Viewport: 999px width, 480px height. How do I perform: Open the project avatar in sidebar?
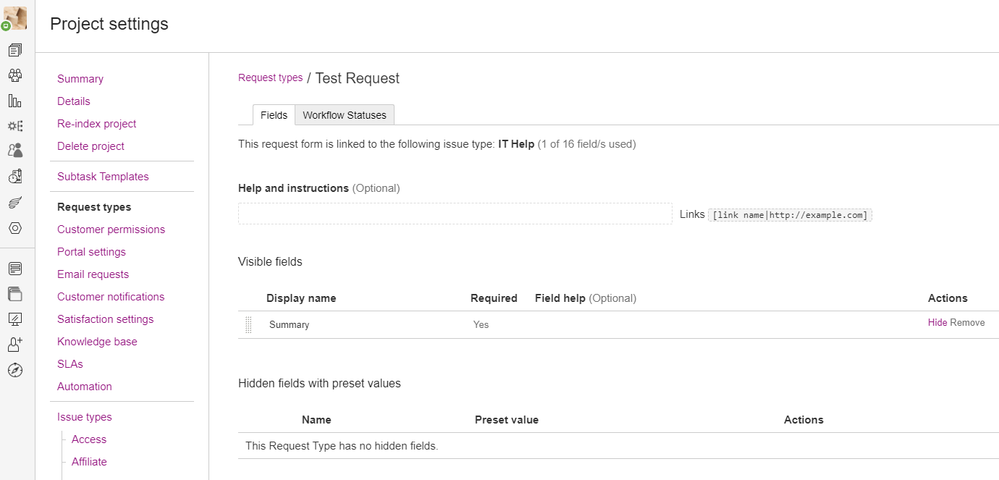tap(15, 18)
